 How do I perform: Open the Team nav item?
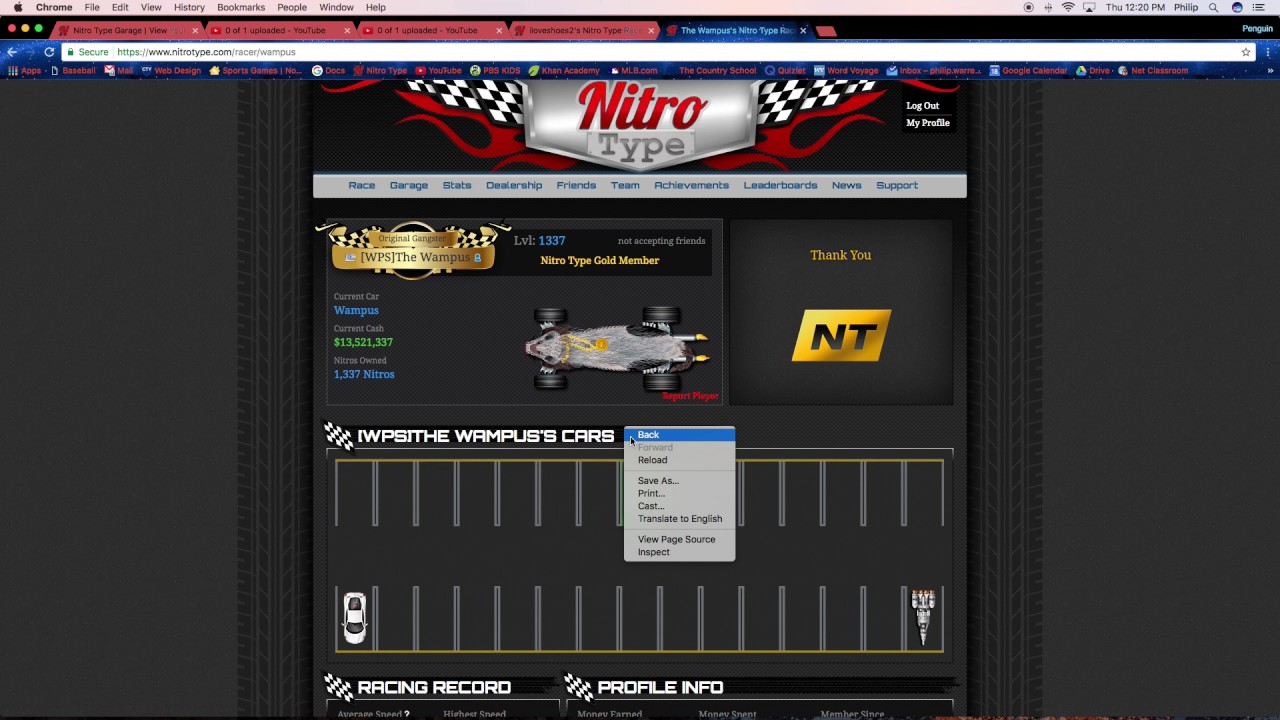pyautogui.click(x=625, y=185)
